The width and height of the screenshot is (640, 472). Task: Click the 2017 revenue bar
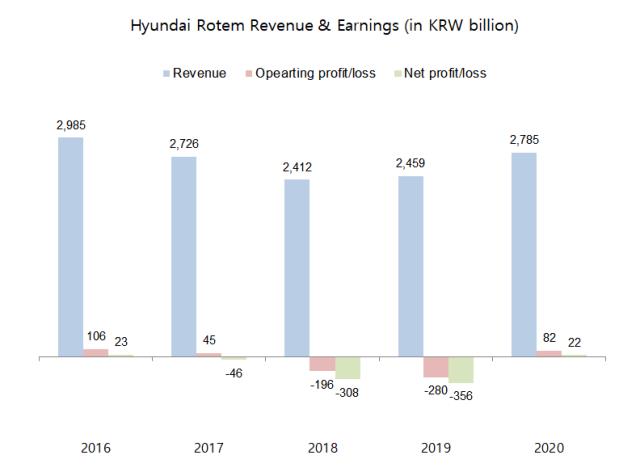(184, 257)
